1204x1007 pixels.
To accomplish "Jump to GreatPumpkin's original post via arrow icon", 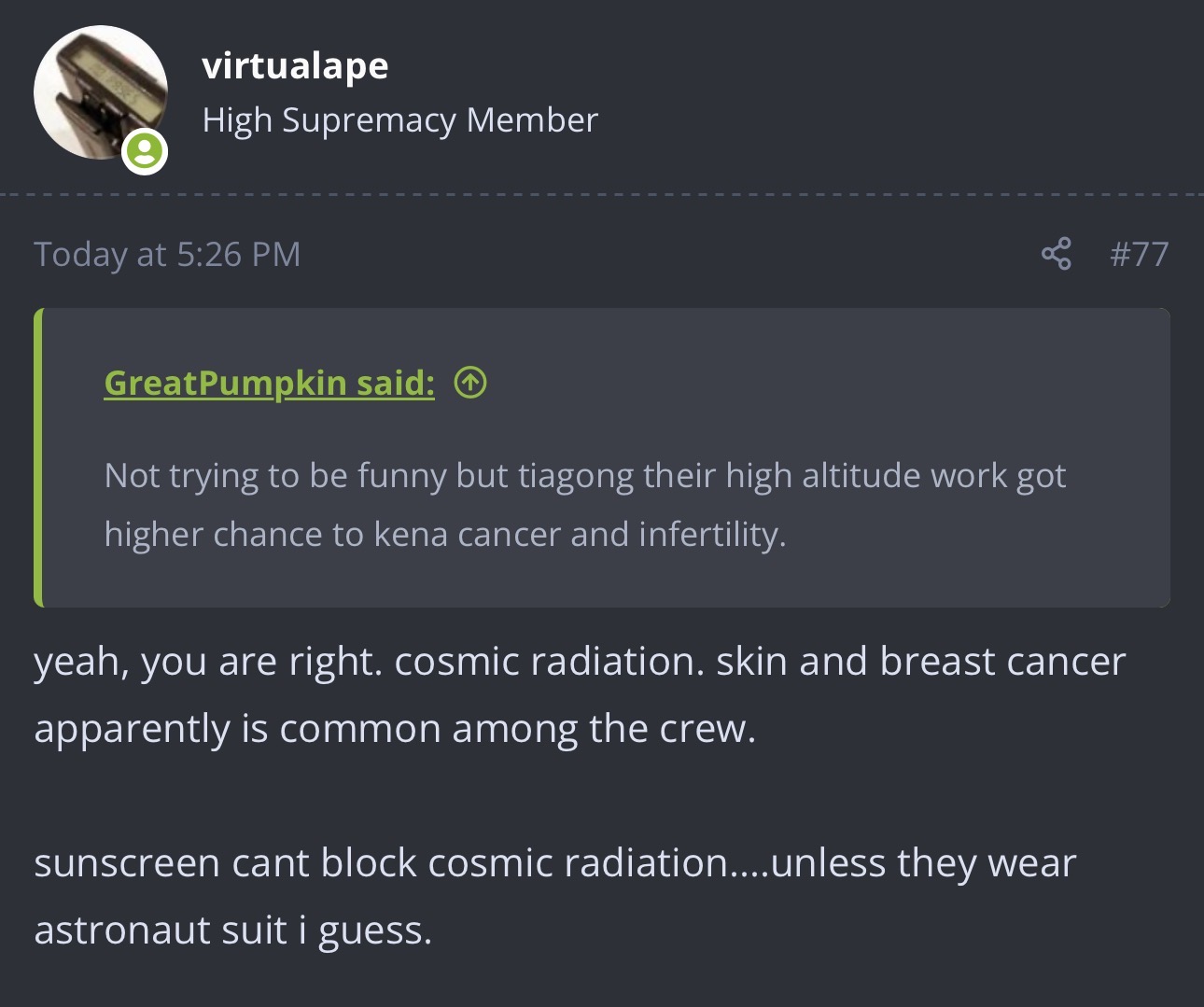I will pos(470,383).
